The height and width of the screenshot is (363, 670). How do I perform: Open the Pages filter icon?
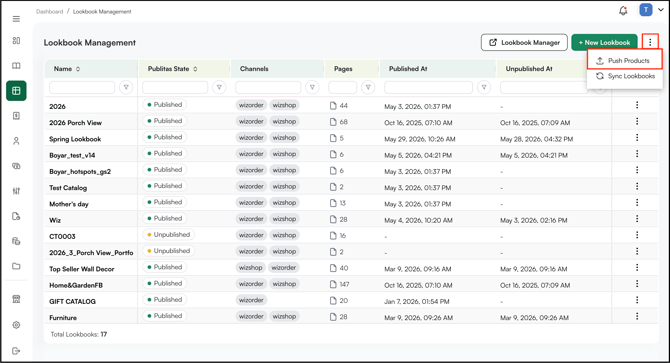[x=368, y=88]
